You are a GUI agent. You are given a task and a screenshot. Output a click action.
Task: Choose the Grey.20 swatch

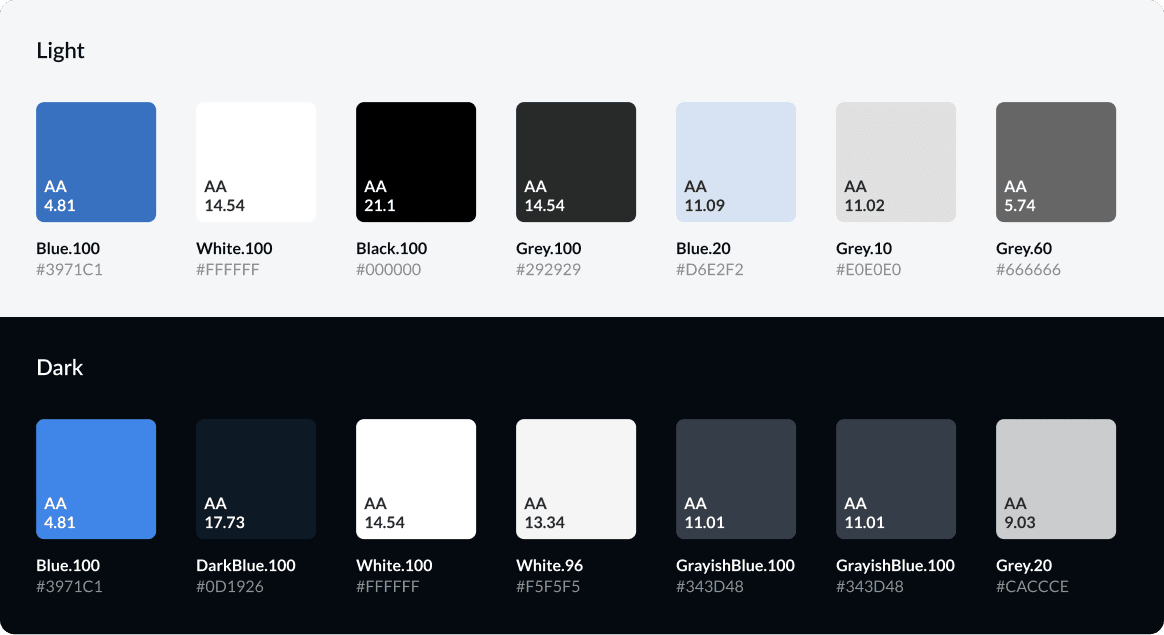(x=1056, y=479)
